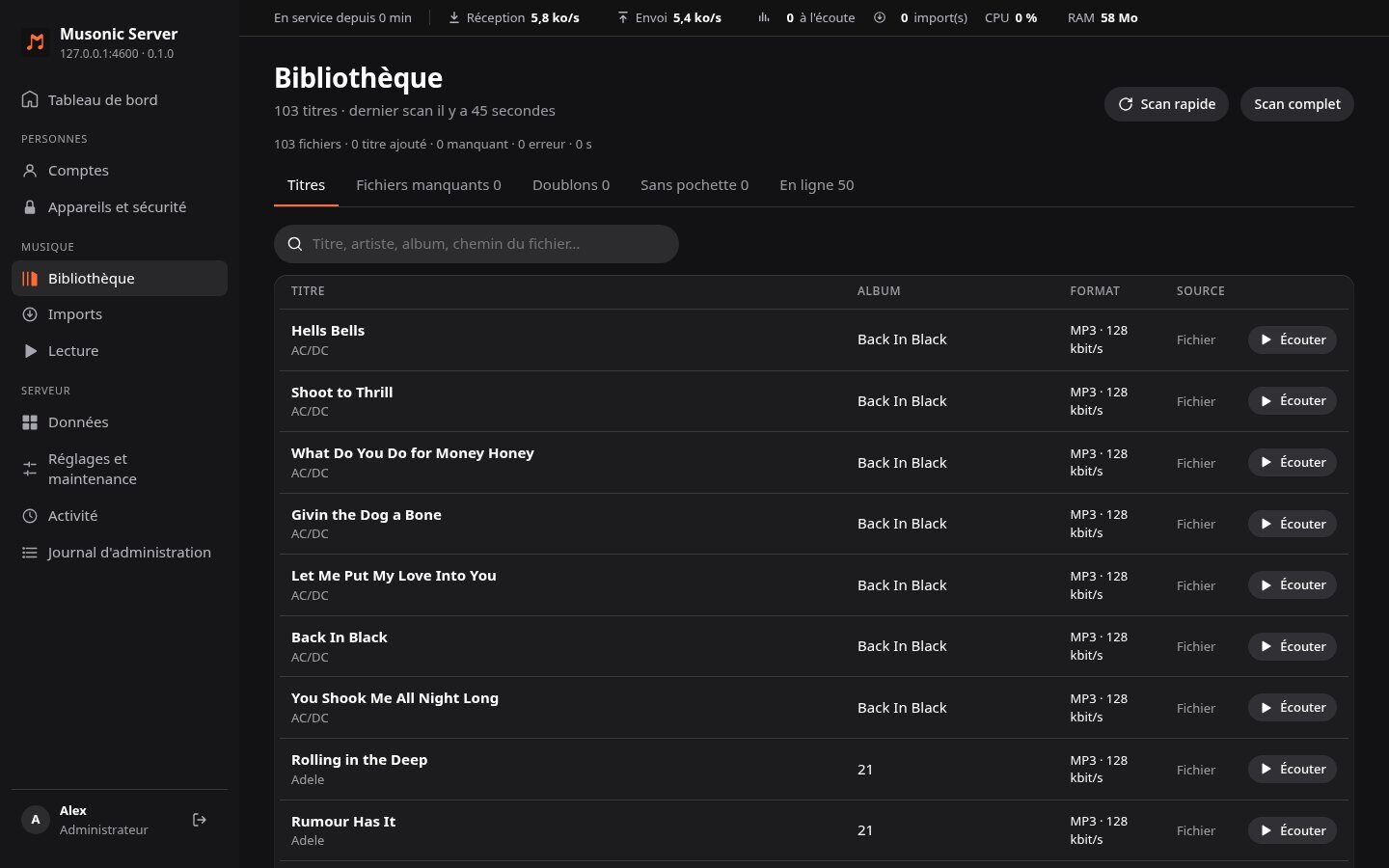
Task: Click the Données grid icon
Action: pyautogui.click(x=30, y=422)
